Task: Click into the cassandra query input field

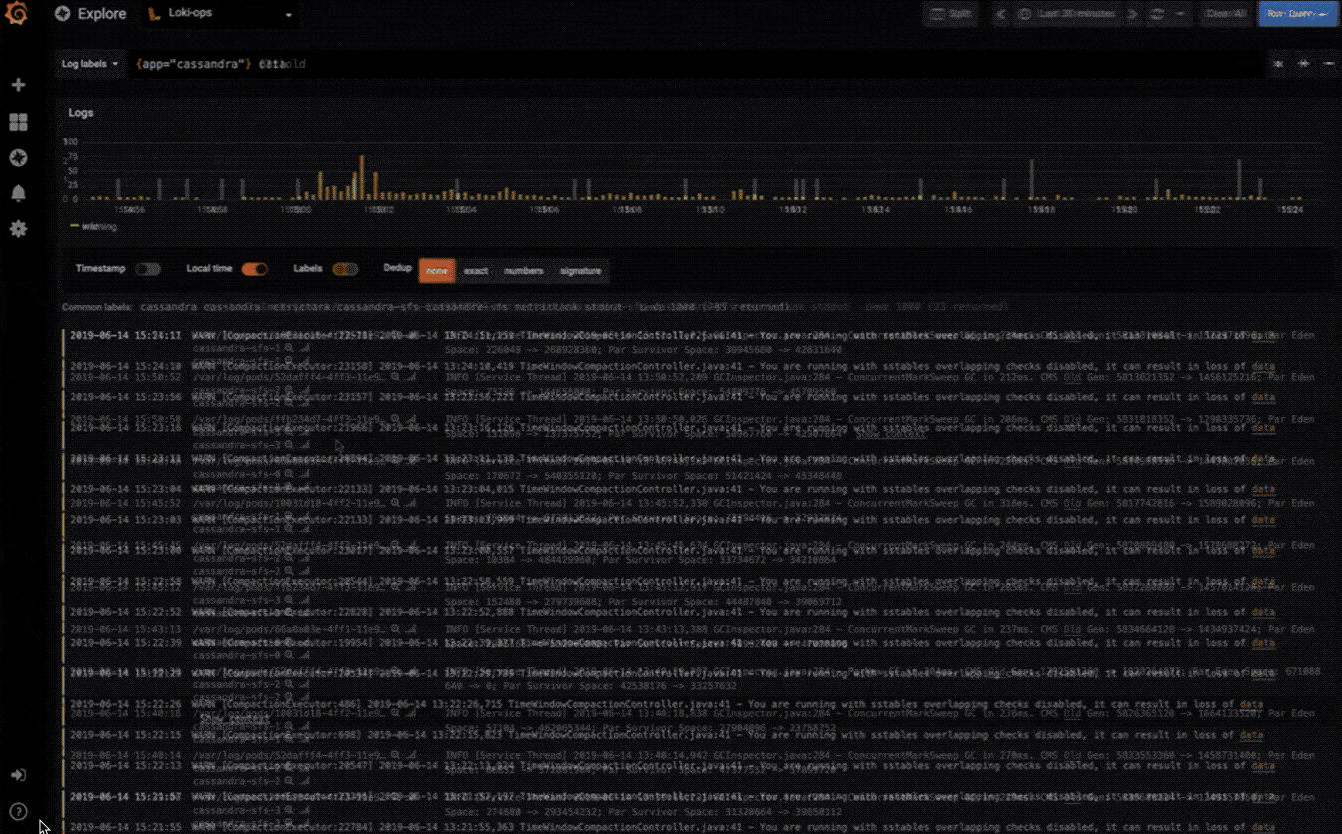Action: pos(695,64)
